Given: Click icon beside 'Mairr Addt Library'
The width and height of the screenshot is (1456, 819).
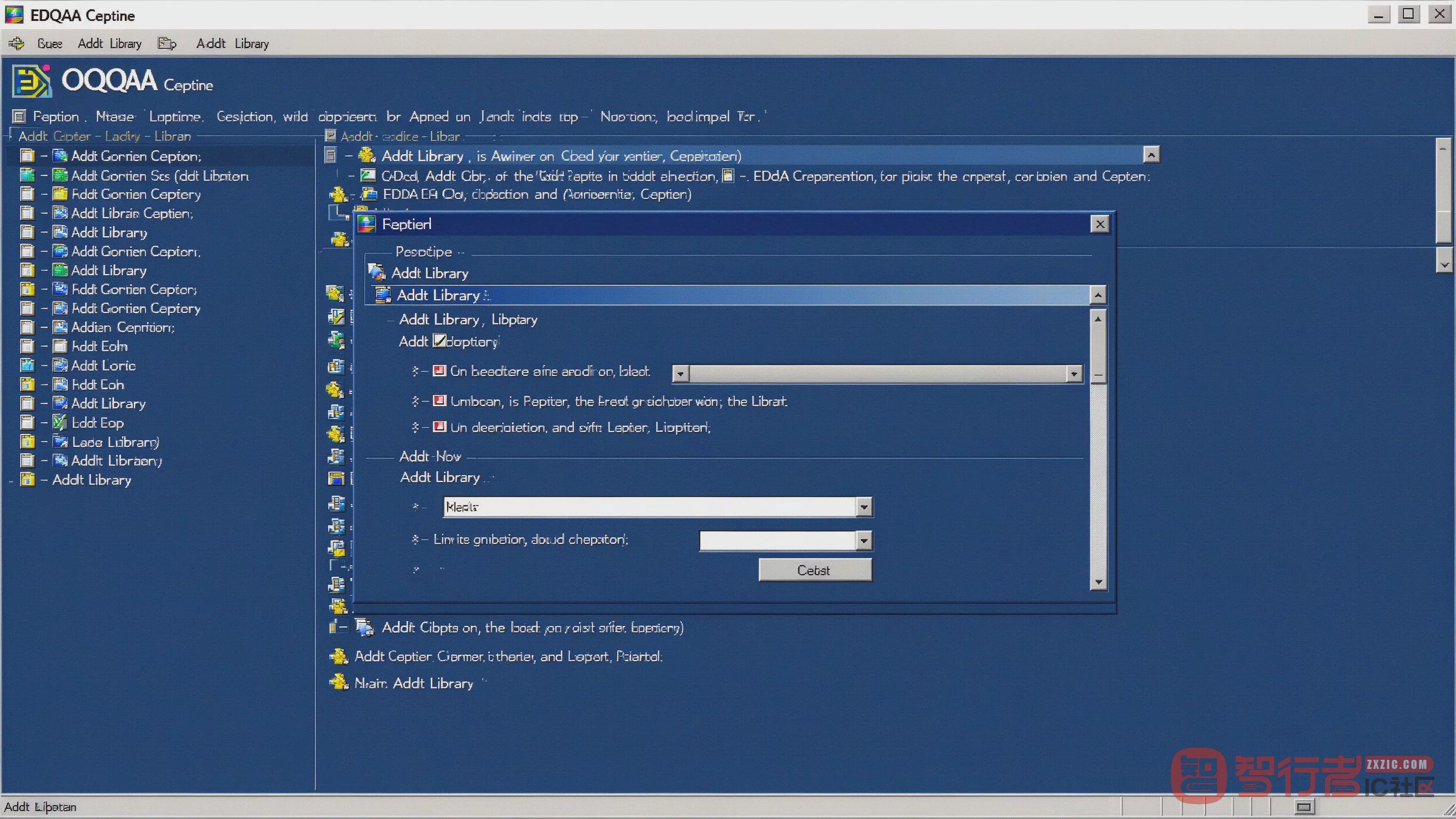Looking at the screenshot, I should pyautogui.click(x=339, y=682).
